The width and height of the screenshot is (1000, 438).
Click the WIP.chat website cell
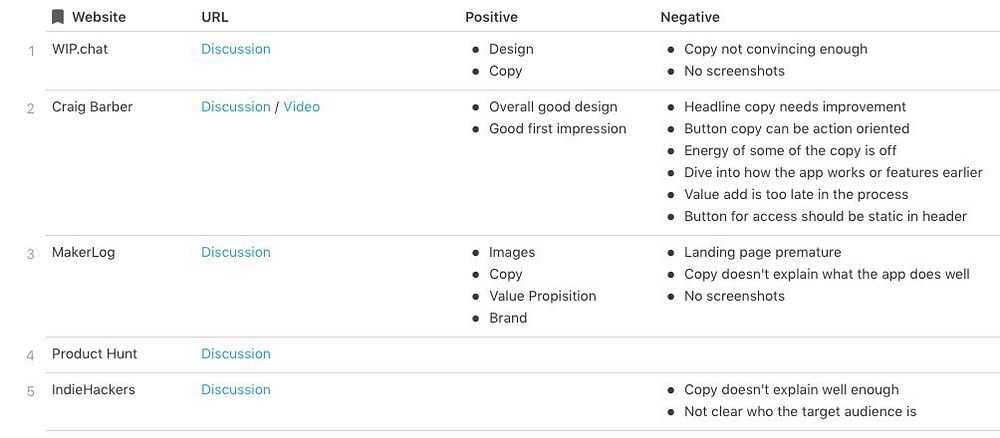pos(80,49)
